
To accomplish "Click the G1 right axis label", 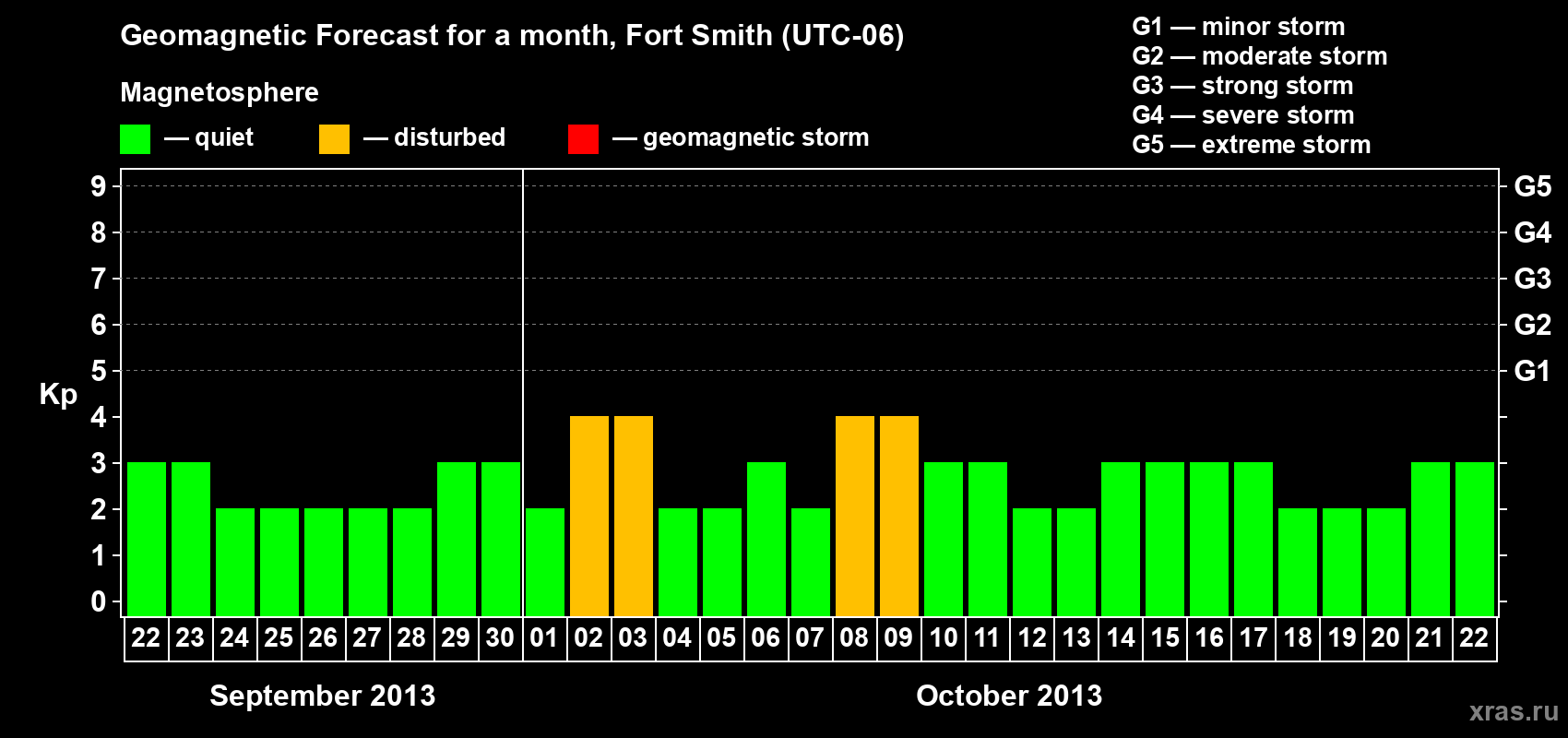I will pyautogui.click(x=1533, y=371).
